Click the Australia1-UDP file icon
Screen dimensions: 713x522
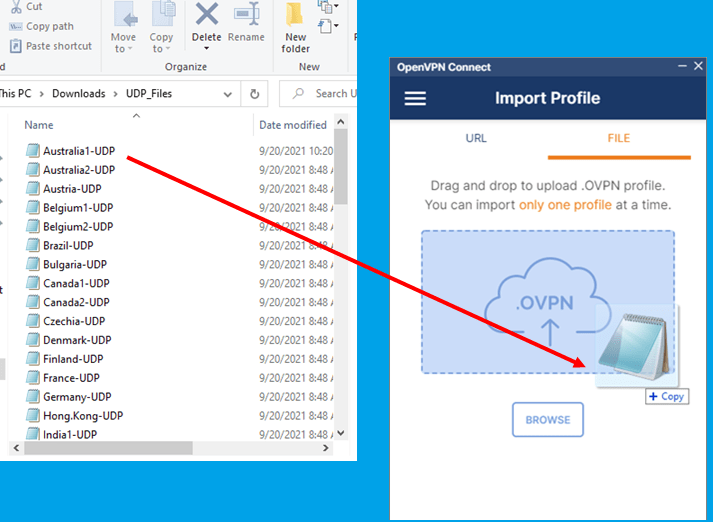32,151
